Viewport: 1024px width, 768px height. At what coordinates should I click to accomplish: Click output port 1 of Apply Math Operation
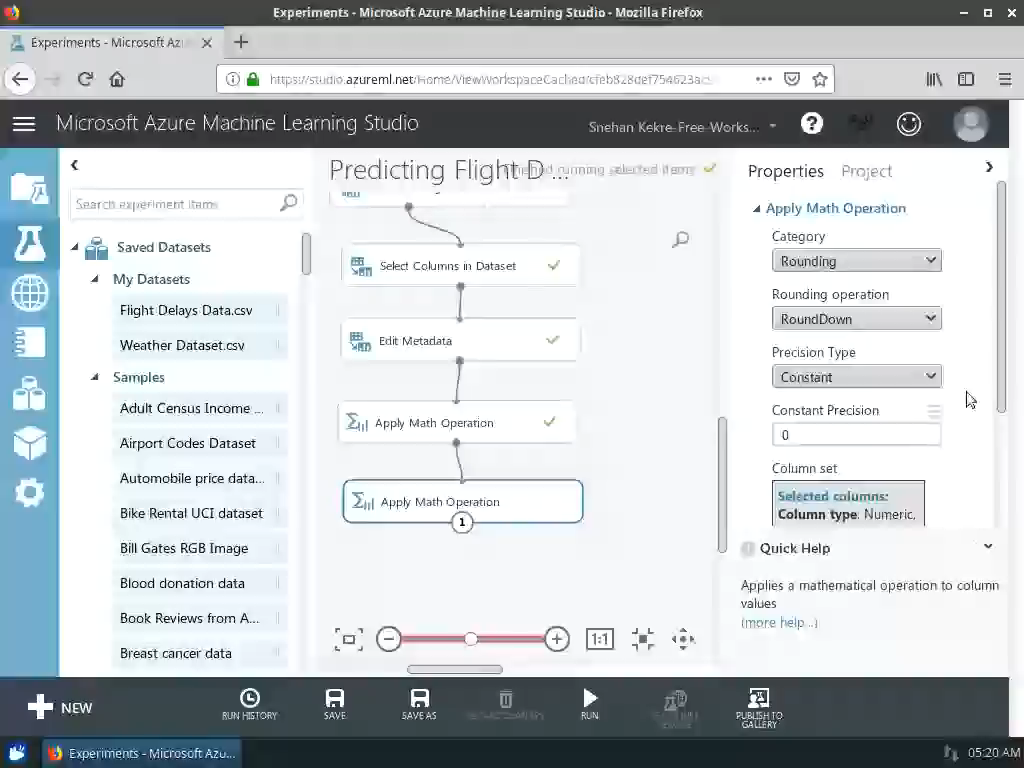462,522
